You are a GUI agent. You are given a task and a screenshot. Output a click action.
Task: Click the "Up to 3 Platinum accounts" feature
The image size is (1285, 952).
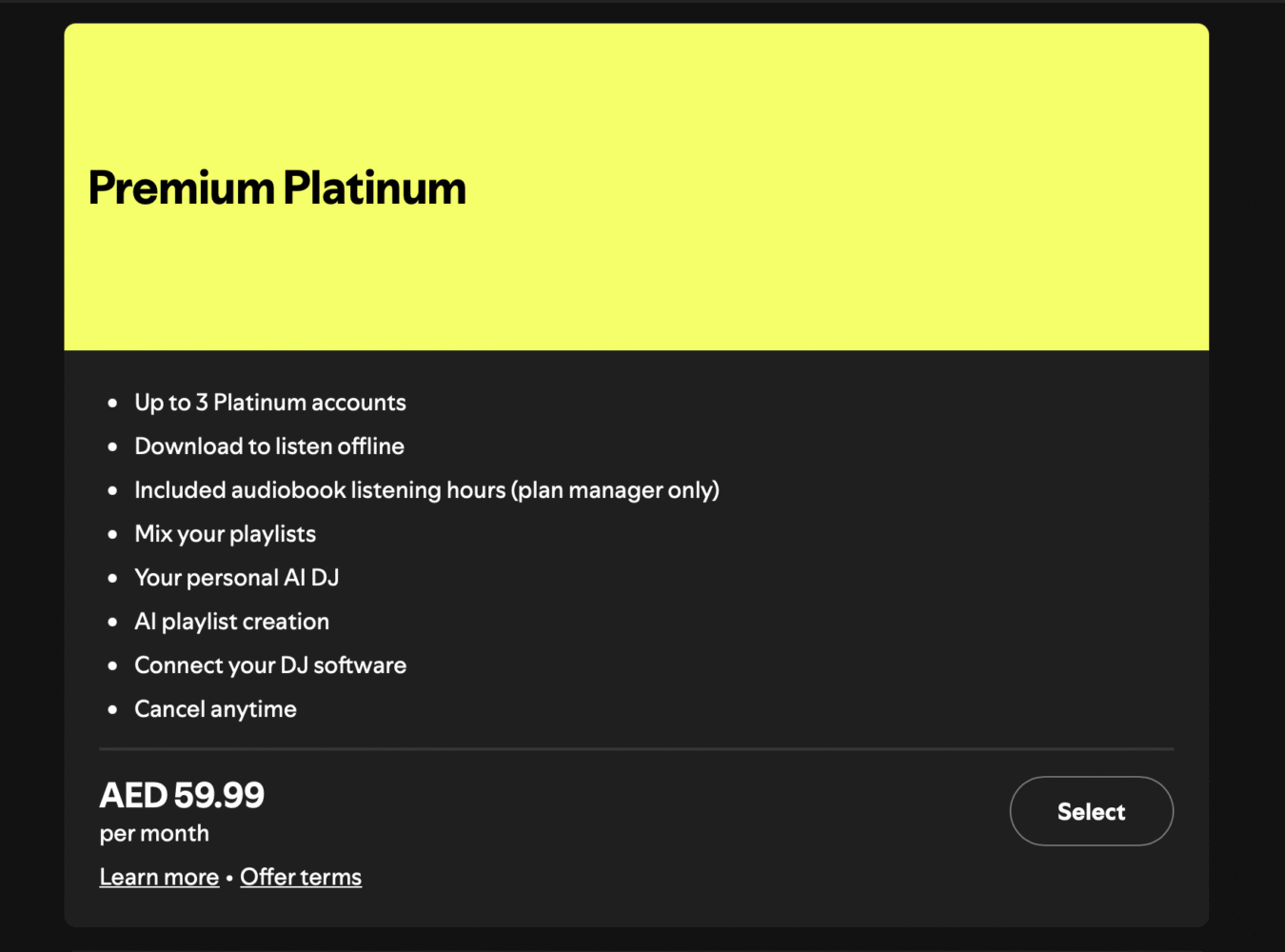coord(270,403)
